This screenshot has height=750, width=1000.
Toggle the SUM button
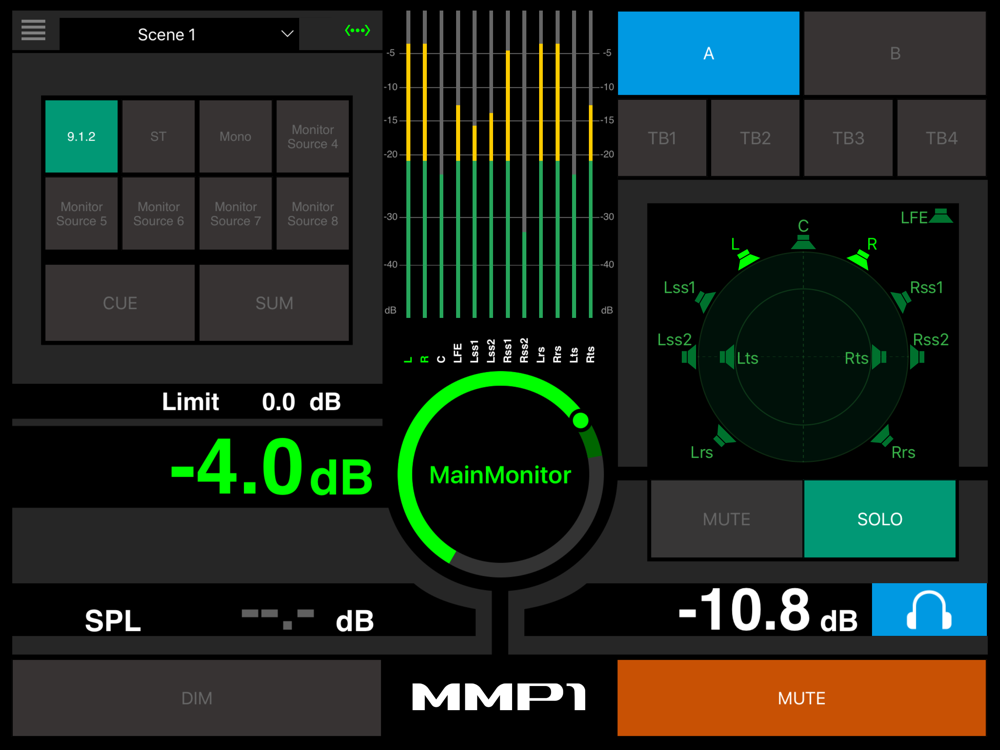click(274, 303)
